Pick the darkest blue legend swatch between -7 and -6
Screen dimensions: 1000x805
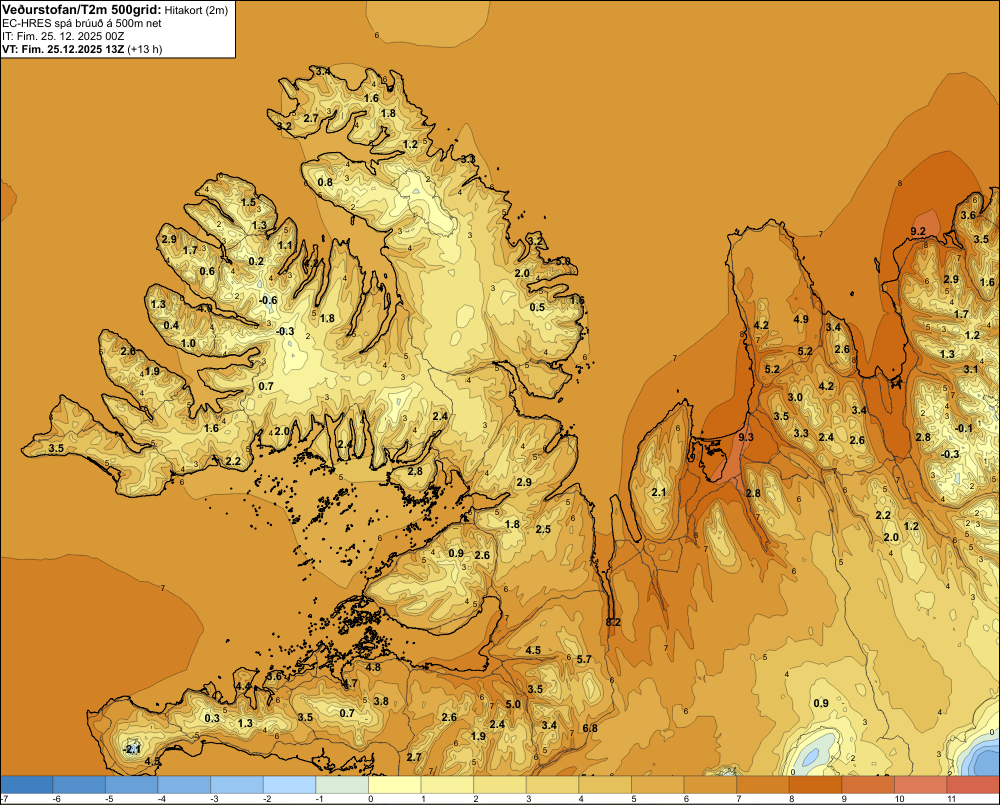(27, 784)
